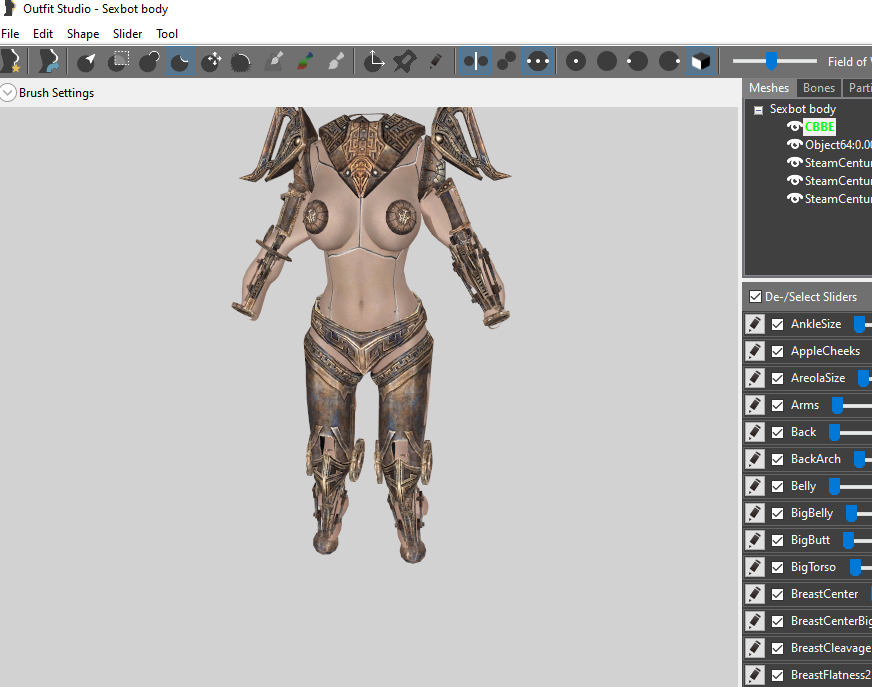Viewport: 872px width, 687px height.
Task: Select the Move brush tool
Action: tap(211, 61)
